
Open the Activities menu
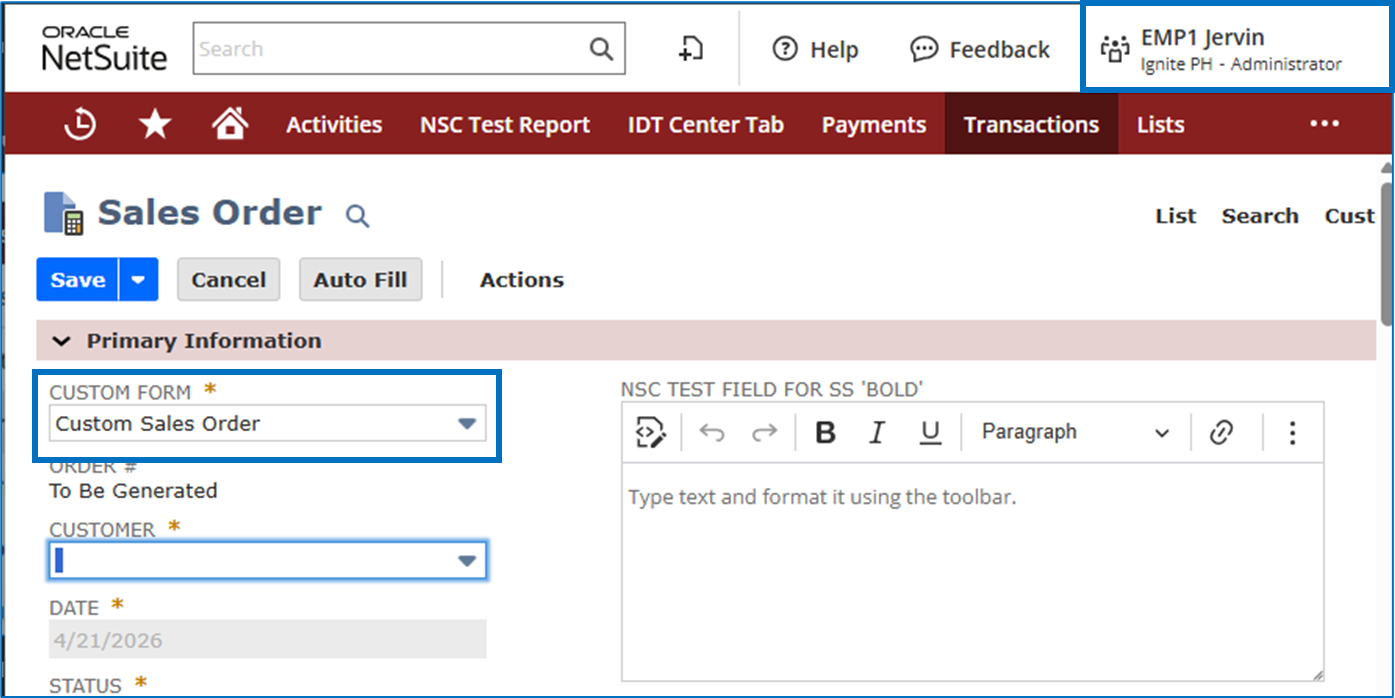334,124
